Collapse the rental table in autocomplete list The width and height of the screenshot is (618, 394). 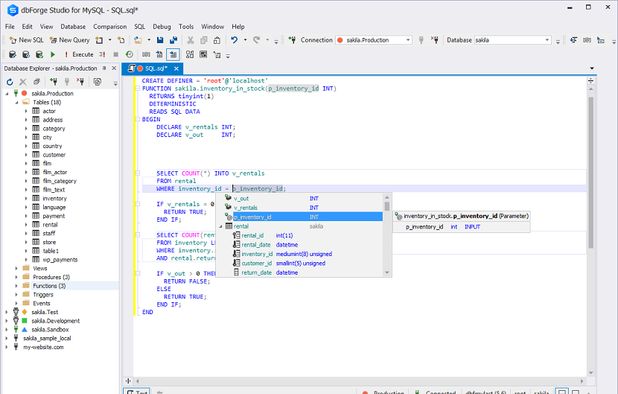[221, 226]
